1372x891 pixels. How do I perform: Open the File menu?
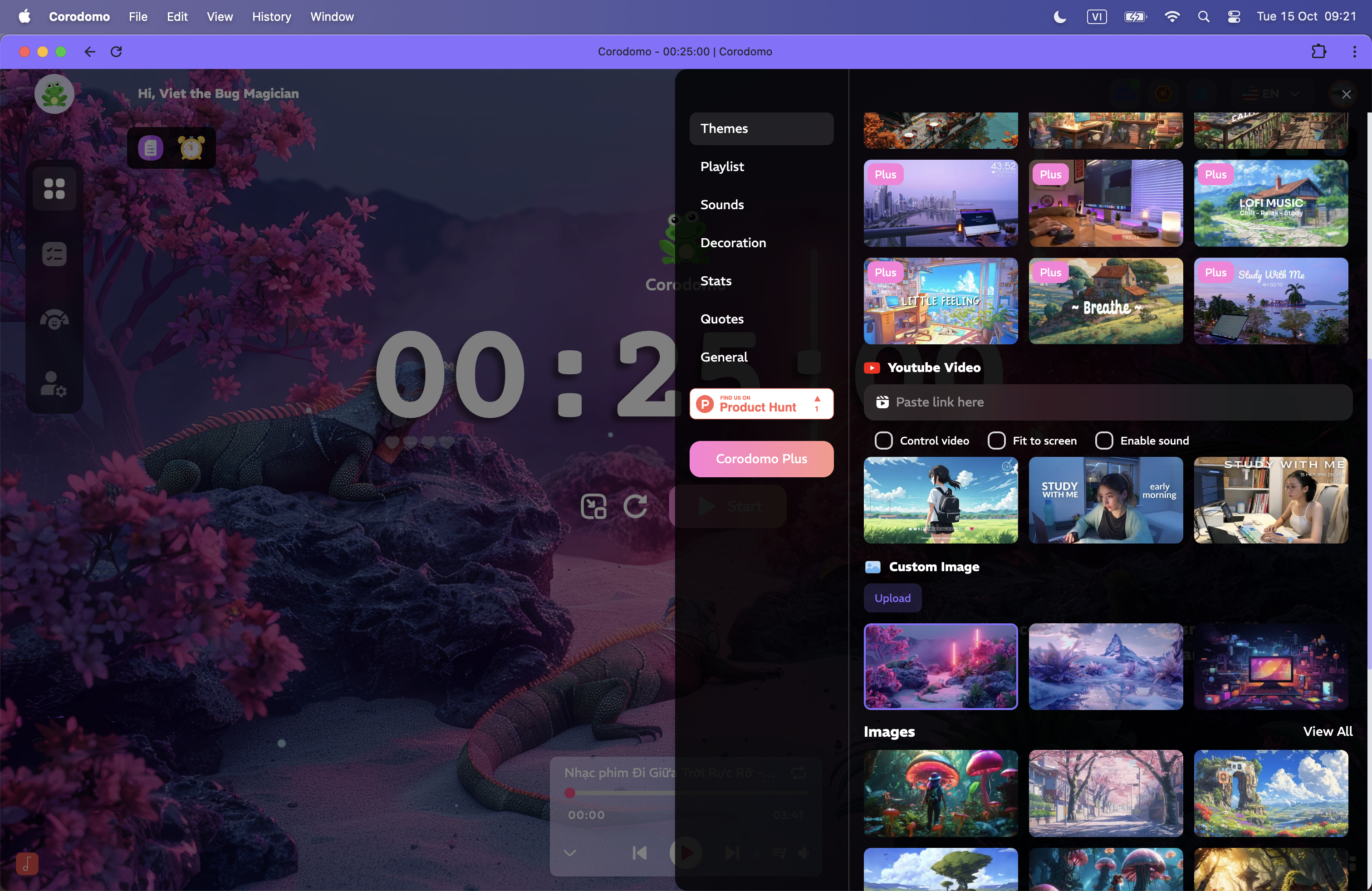138,17
